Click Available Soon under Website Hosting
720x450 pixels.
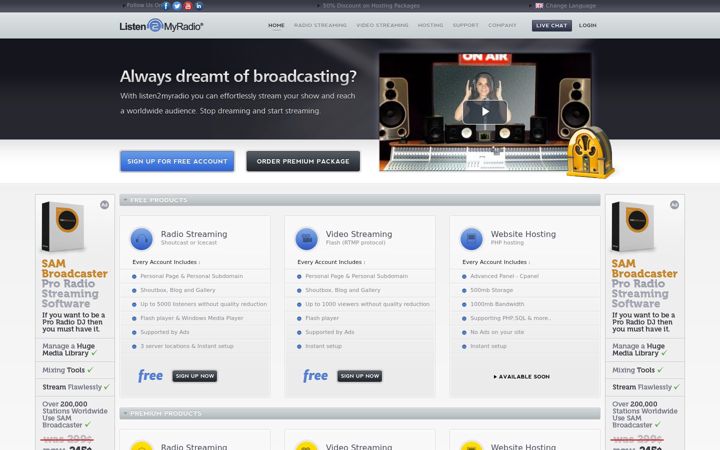click(522, 377)
